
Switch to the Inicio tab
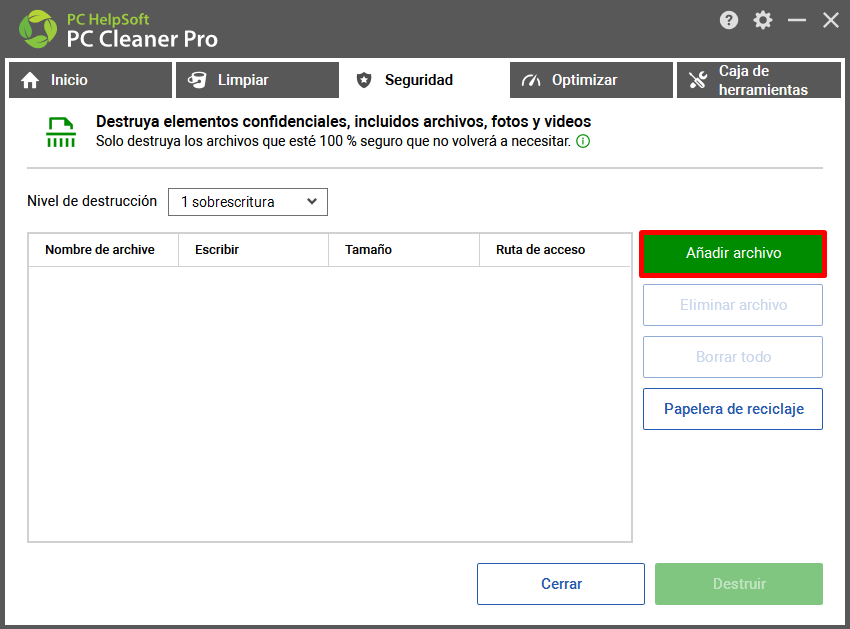pyautogui.click(x=90, y=80)
